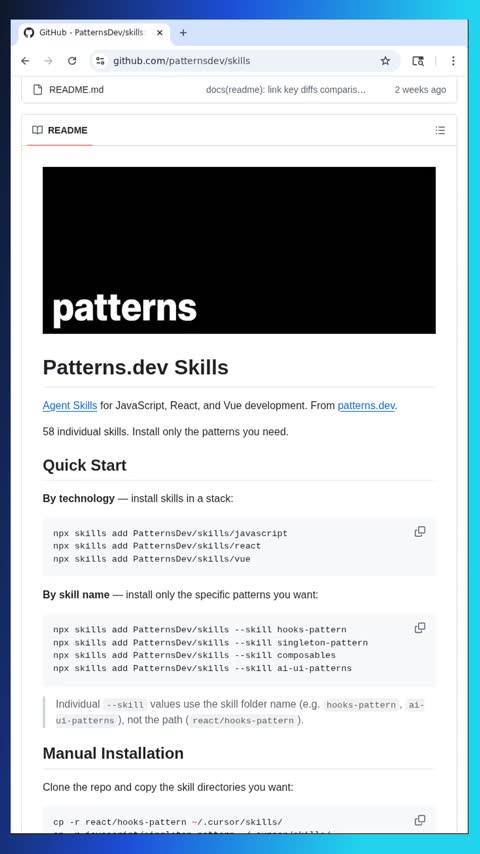Click the README book icon
Screen dimensions: 480x854
pyautogui.click(x=37, y=130)
